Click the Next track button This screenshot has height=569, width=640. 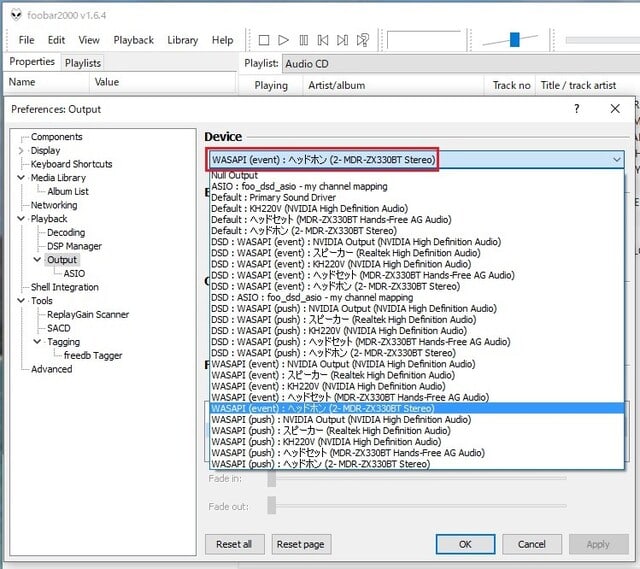342,40
